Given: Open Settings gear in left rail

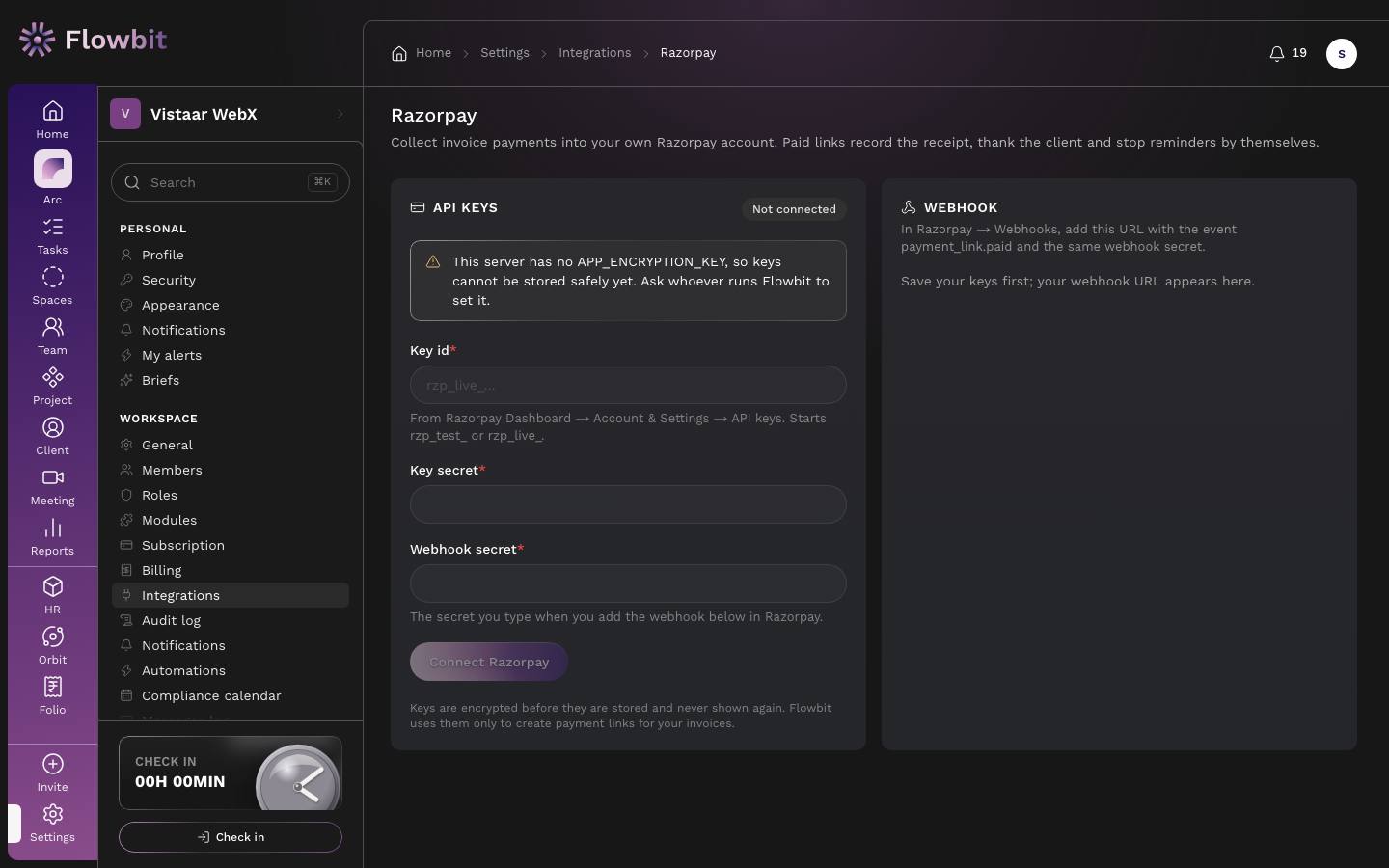Looking at the screenshot, I should (x=53, y=815).
